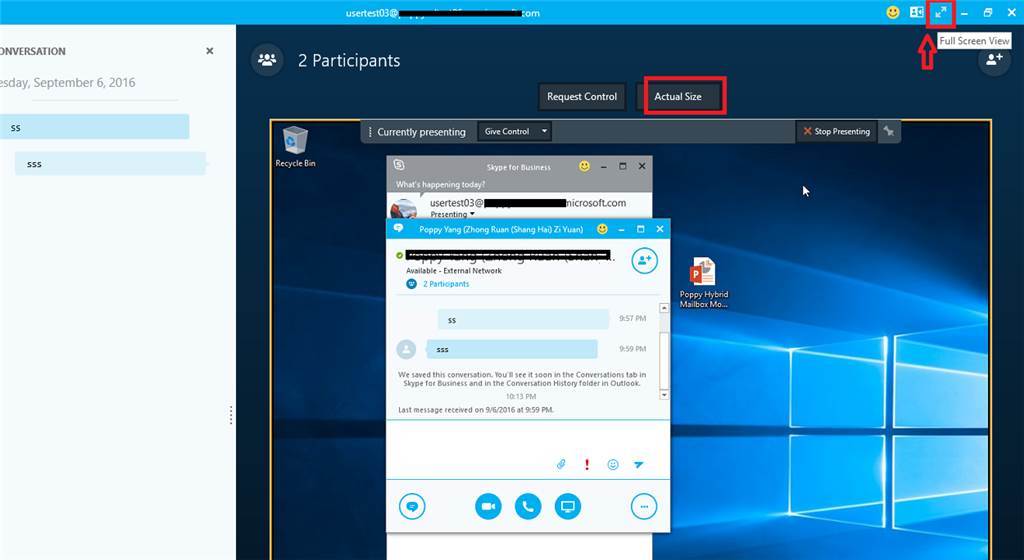Image resolution: width=1024 pixels, height=560 pixels.
Task: Pin the presenting toolbar with the pin icon
Action: click(x=889, y=131)
